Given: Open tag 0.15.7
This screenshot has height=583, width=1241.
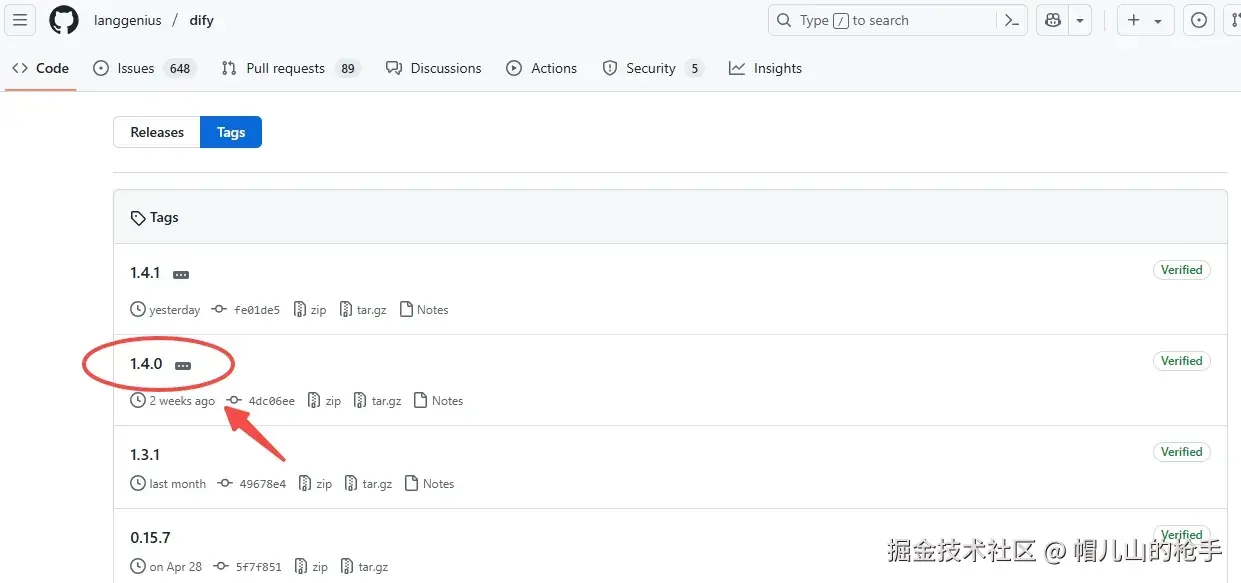Looking at the screenshot, I should [150, 538].
